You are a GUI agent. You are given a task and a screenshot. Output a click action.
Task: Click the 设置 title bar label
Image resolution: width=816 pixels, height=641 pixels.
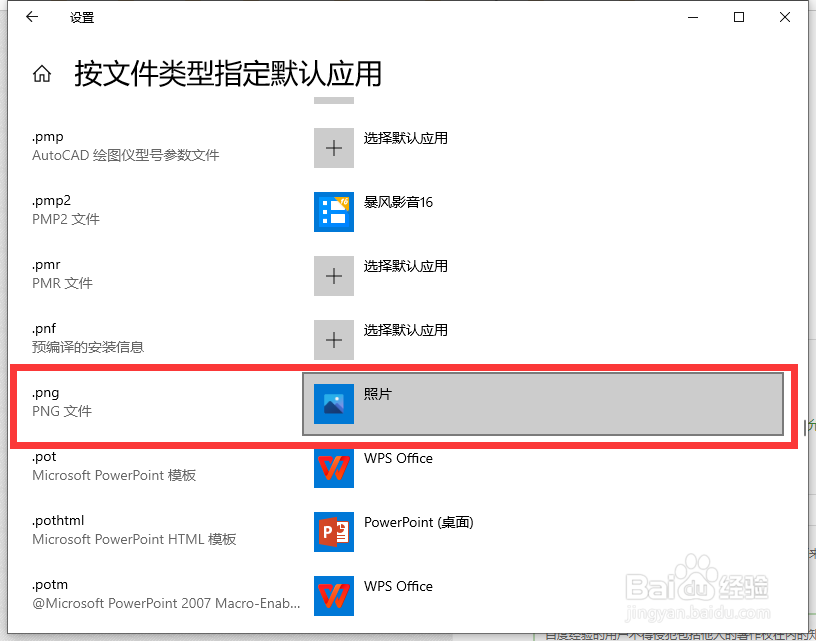pos(81,17)
